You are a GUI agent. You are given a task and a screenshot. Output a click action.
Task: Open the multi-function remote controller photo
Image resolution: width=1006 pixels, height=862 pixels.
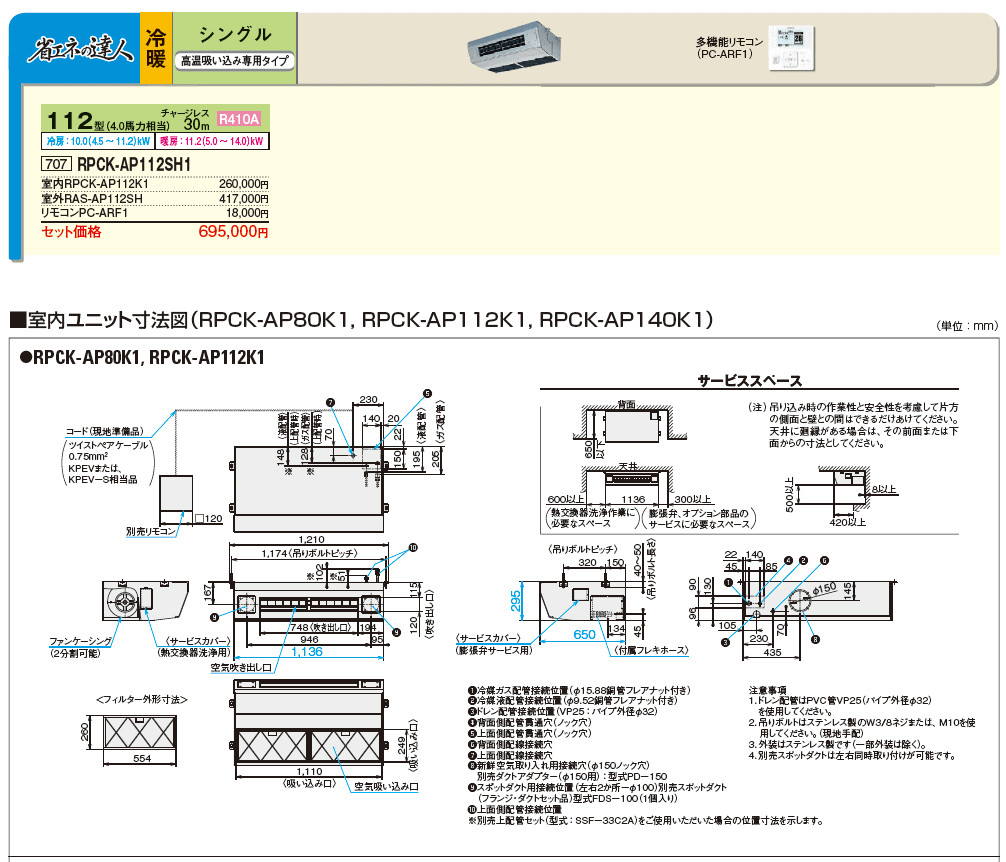(x=792, y=48)
